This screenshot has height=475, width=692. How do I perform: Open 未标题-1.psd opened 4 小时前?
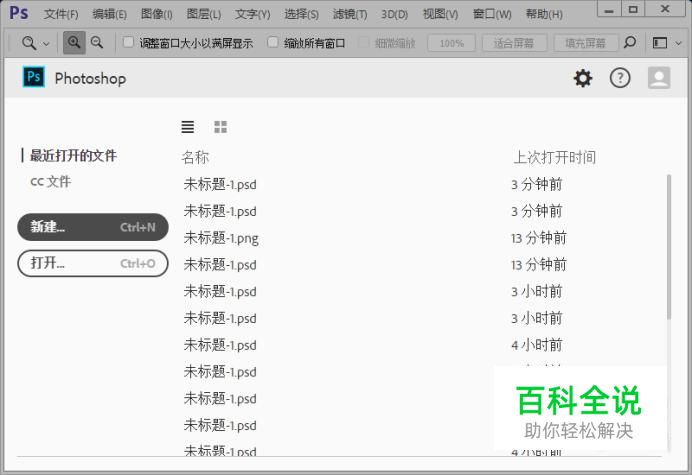(220, 345)
